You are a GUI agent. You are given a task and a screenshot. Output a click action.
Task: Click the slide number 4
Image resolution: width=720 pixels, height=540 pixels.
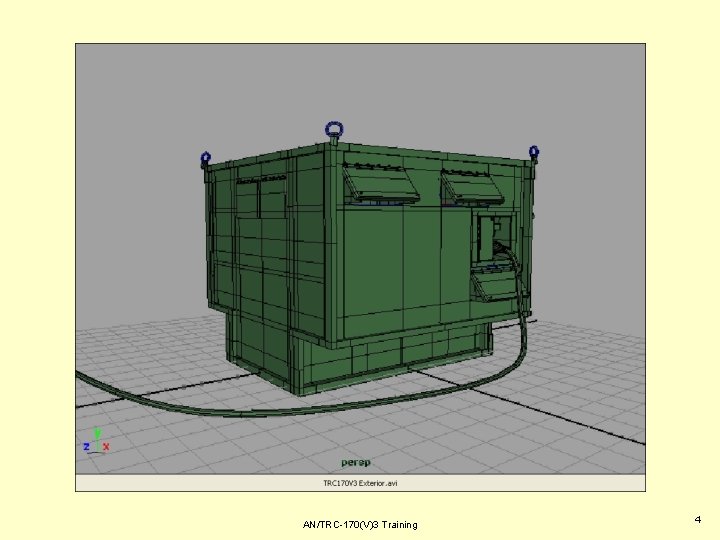tap(698, 519)
